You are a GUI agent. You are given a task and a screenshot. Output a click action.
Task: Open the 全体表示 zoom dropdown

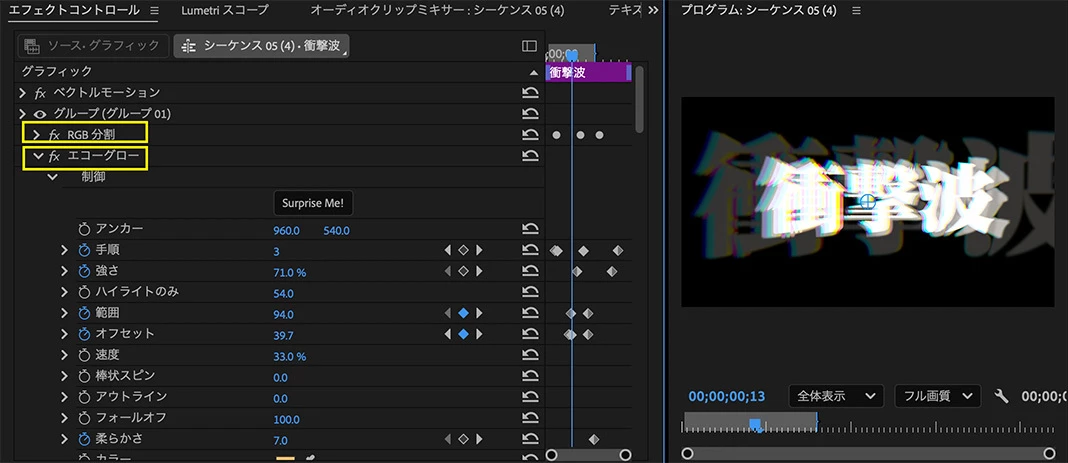(836, 396)
